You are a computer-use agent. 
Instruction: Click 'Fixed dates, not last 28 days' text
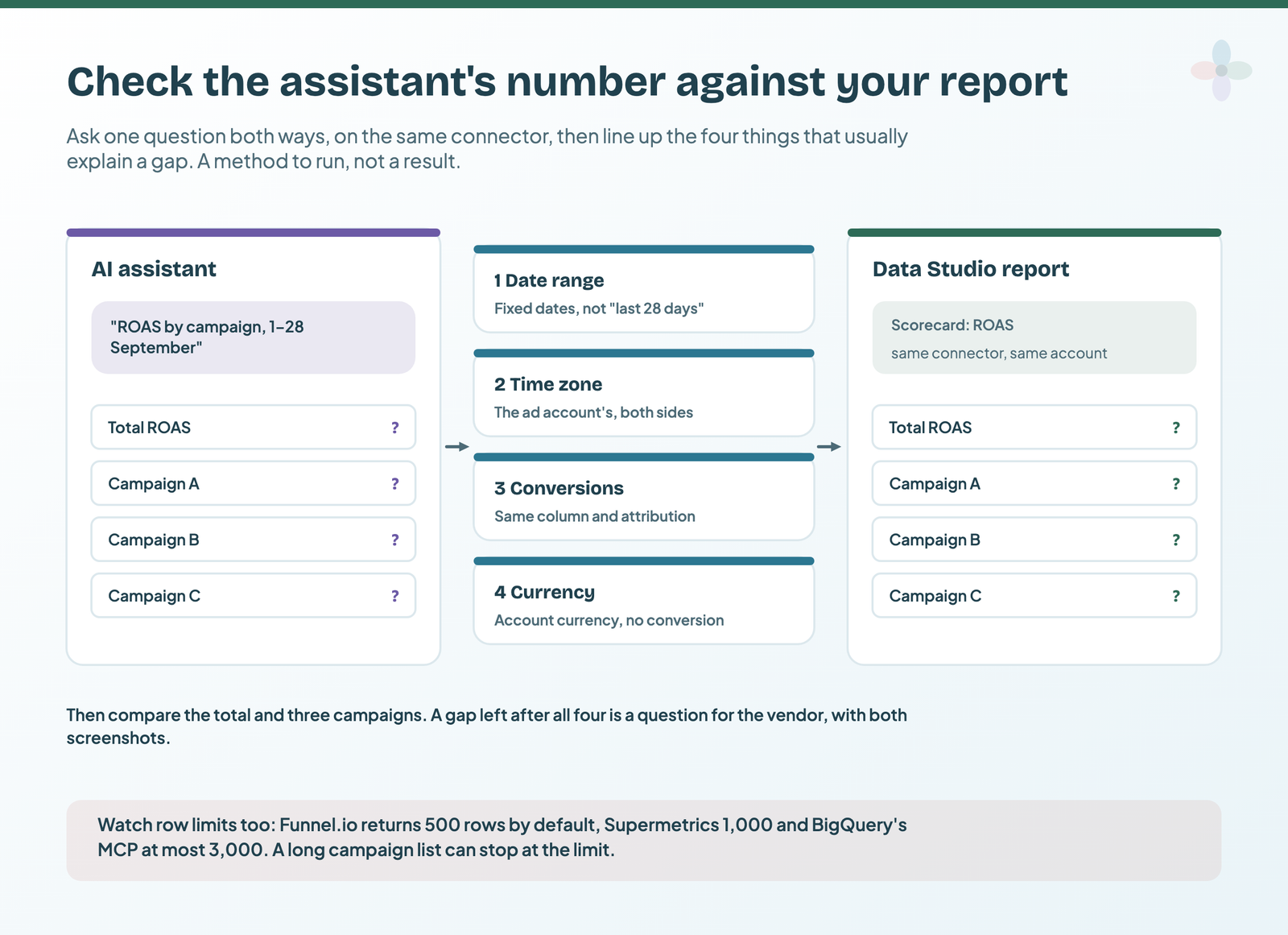599,308
